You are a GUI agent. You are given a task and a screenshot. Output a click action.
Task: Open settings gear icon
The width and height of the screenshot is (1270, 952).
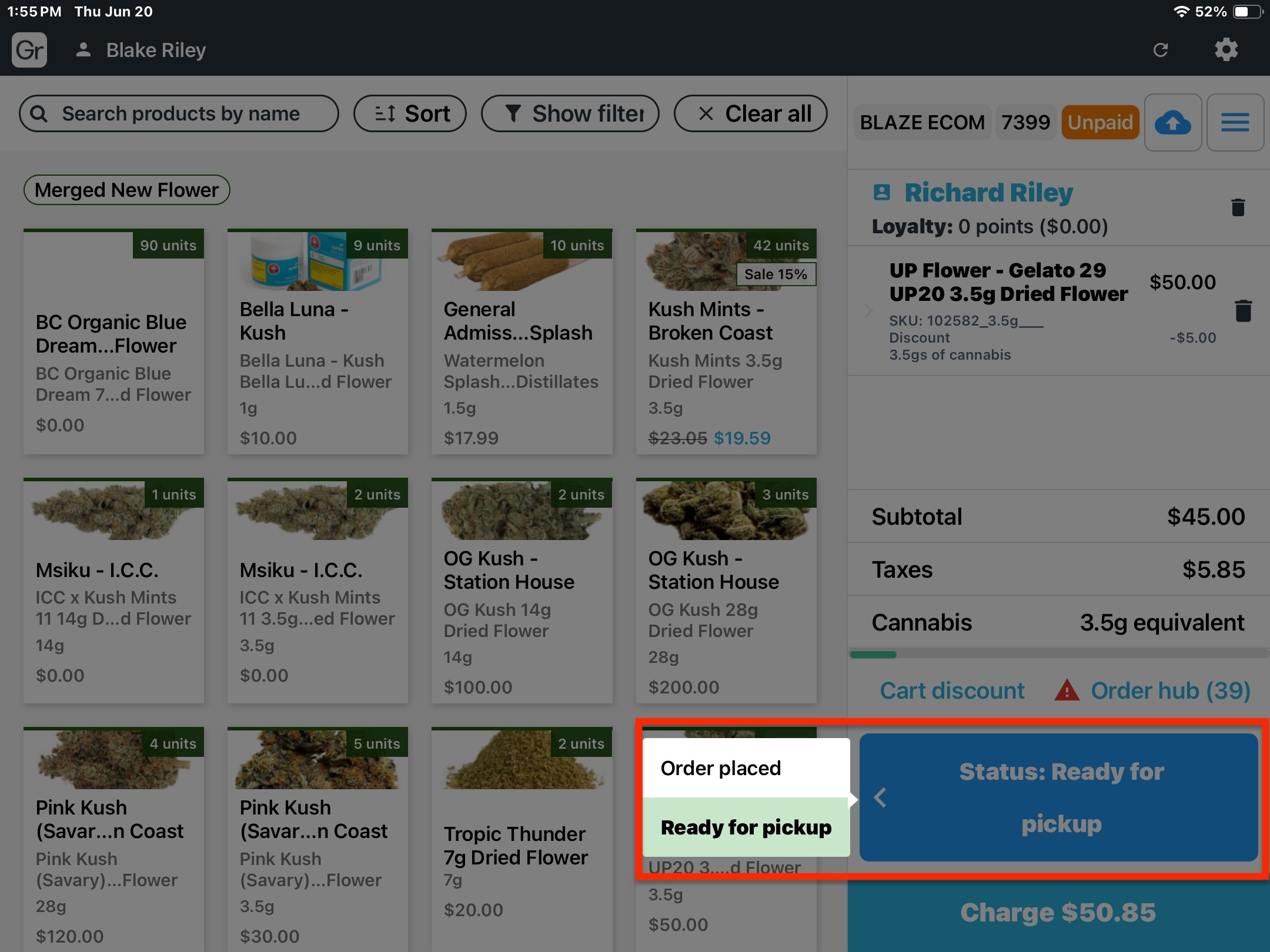(1226, 50)
